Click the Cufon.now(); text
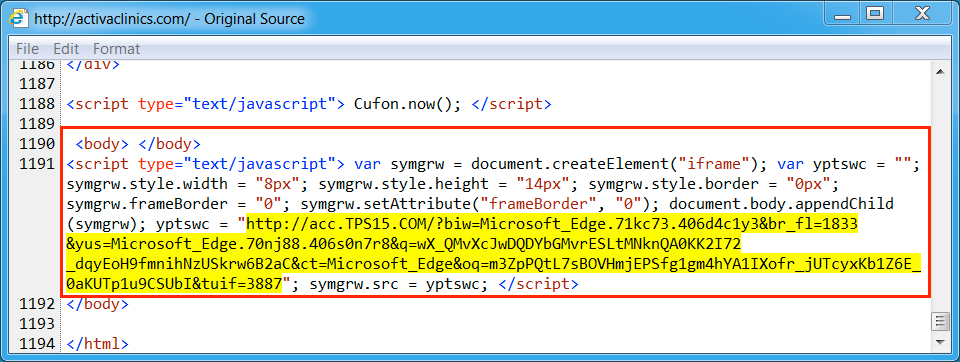 (x=407, y=104)
